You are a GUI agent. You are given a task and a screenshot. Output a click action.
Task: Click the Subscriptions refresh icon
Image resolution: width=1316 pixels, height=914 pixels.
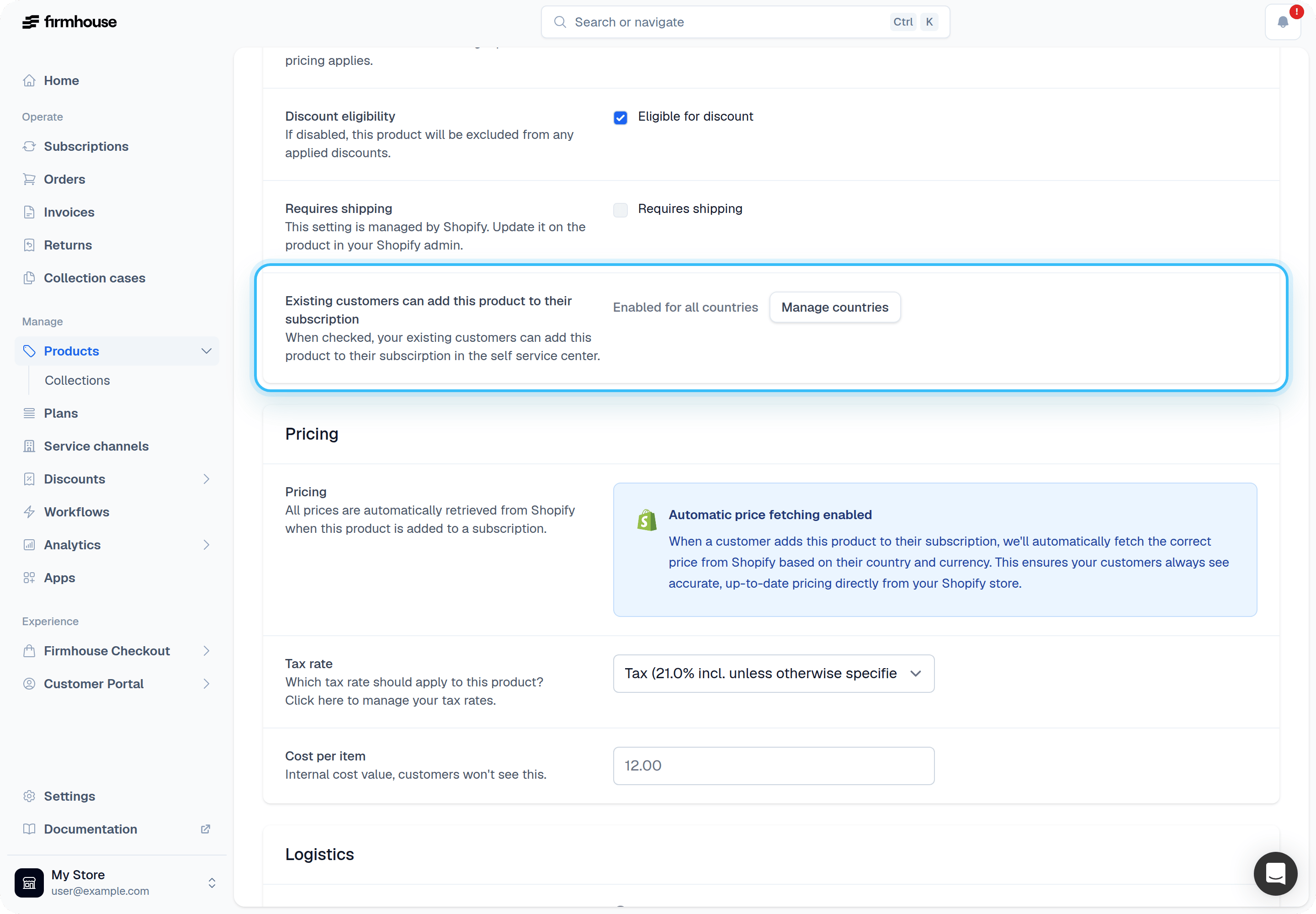[x=29, y=147]
